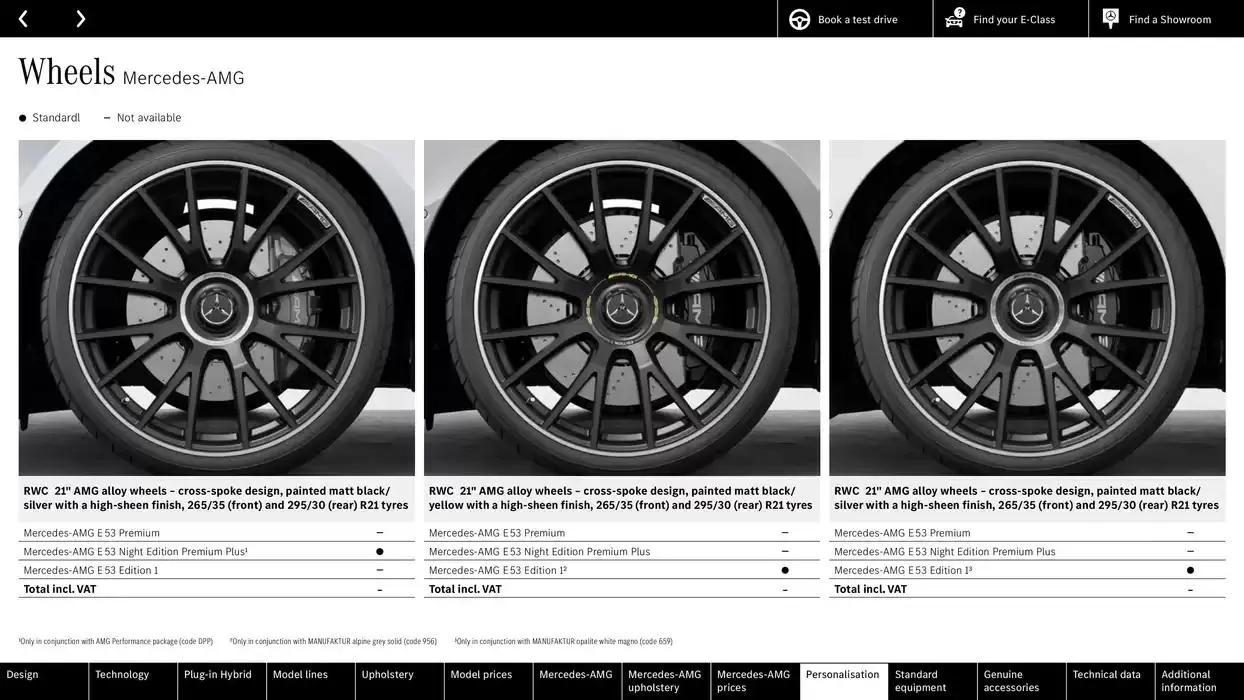Click the third wheel image with footnote 3
The width and height of the screenshot is (1244, 700).
pos(1027,308)
